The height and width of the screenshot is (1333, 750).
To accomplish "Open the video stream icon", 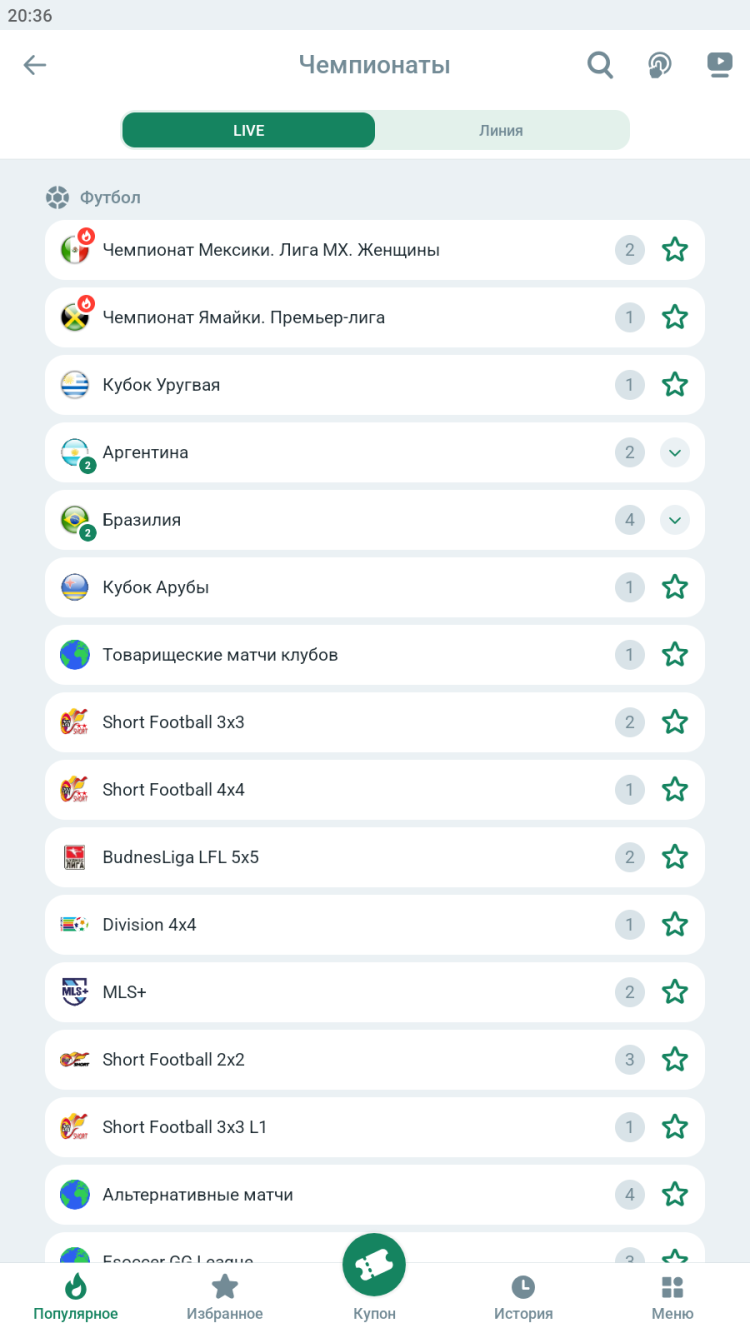I will 720,65.
